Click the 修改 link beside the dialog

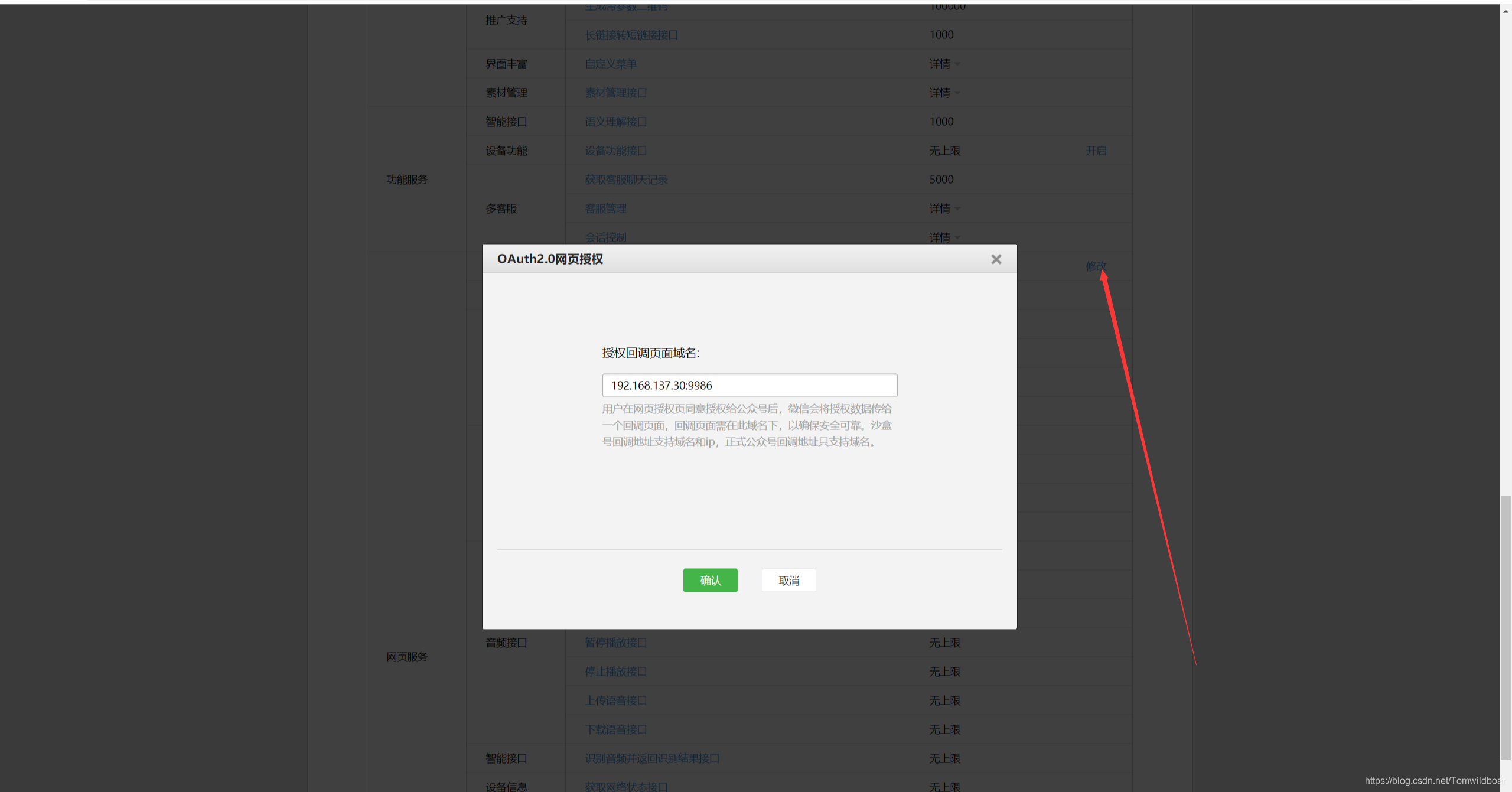pos(1096,266)
